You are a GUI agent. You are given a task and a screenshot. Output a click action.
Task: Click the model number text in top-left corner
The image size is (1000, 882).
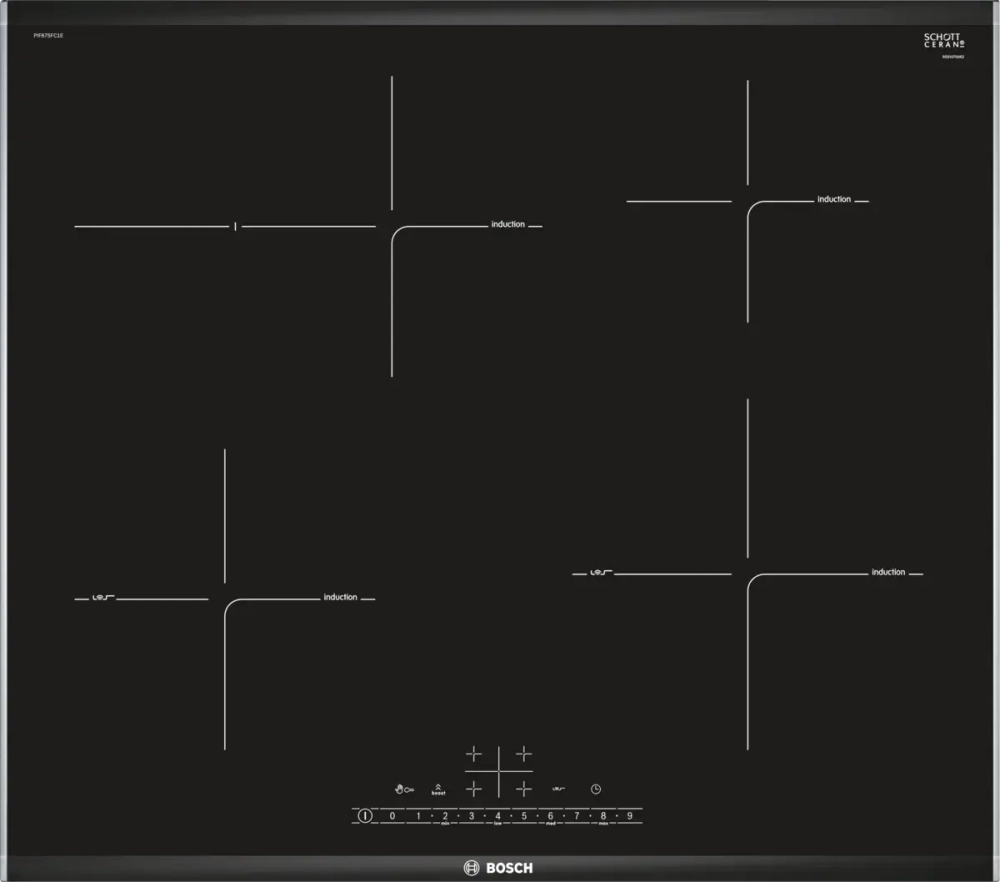48,36
